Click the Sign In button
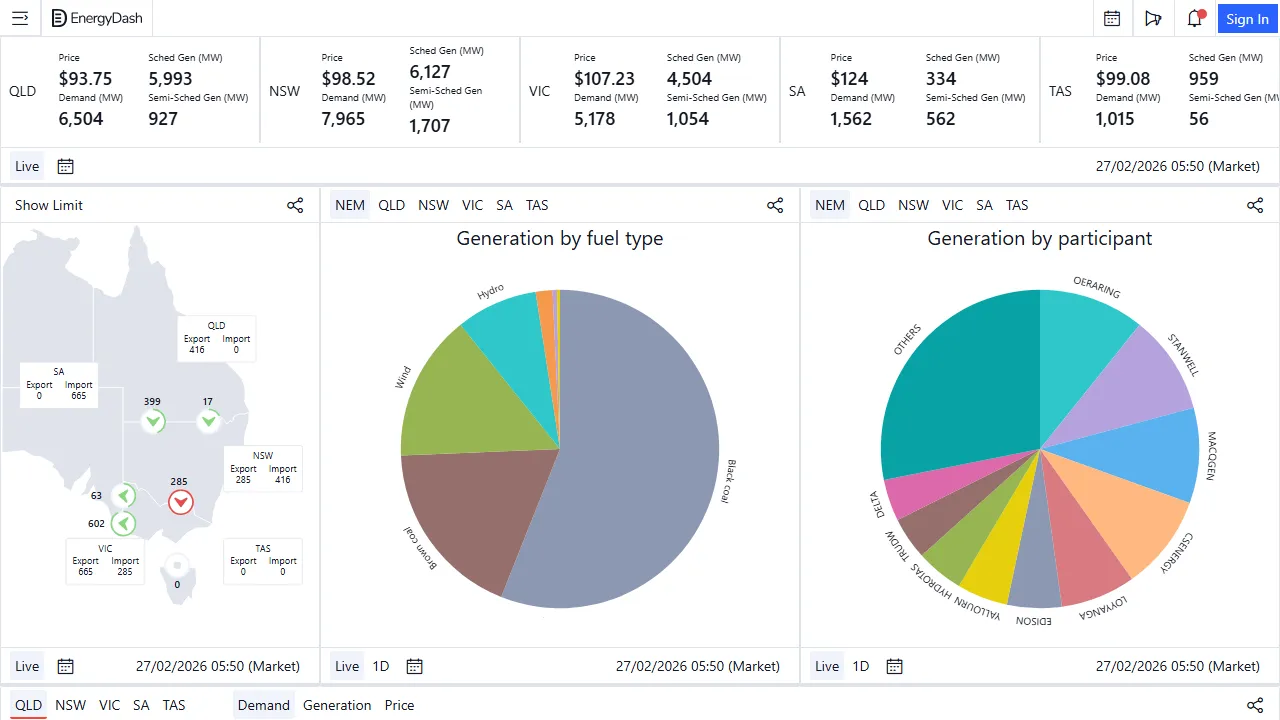 1247,18
